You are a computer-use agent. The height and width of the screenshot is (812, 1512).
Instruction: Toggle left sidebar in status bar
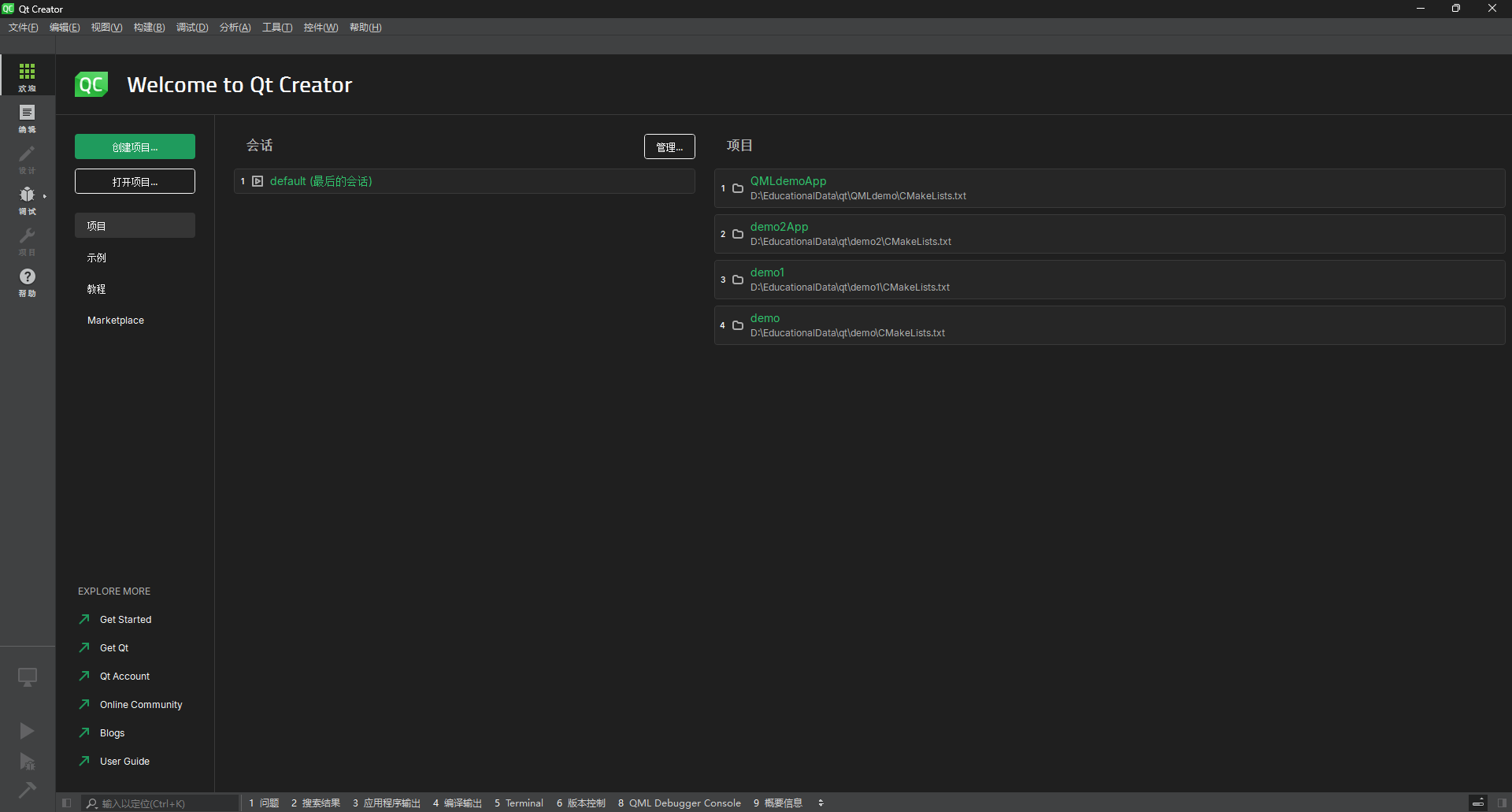pyautogui.click(x=67, y=803)
